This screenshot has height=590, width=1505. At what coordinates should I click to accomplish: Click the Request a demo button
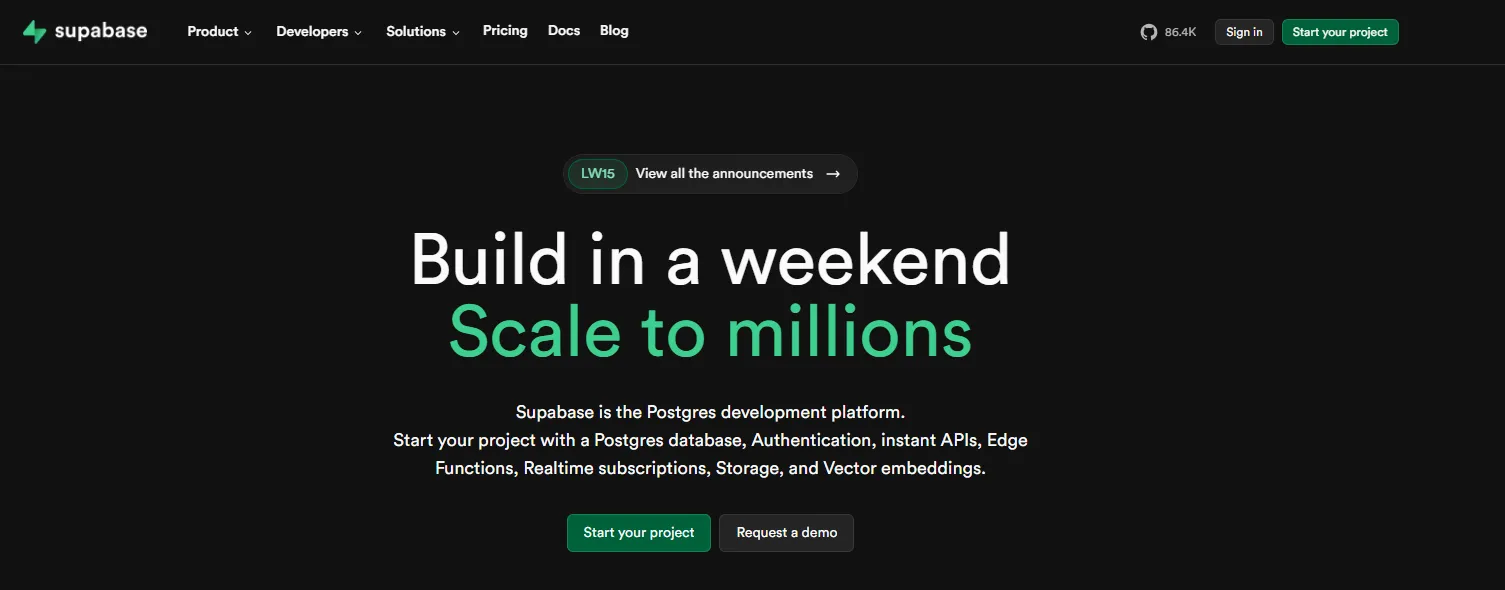coord(787,533)
